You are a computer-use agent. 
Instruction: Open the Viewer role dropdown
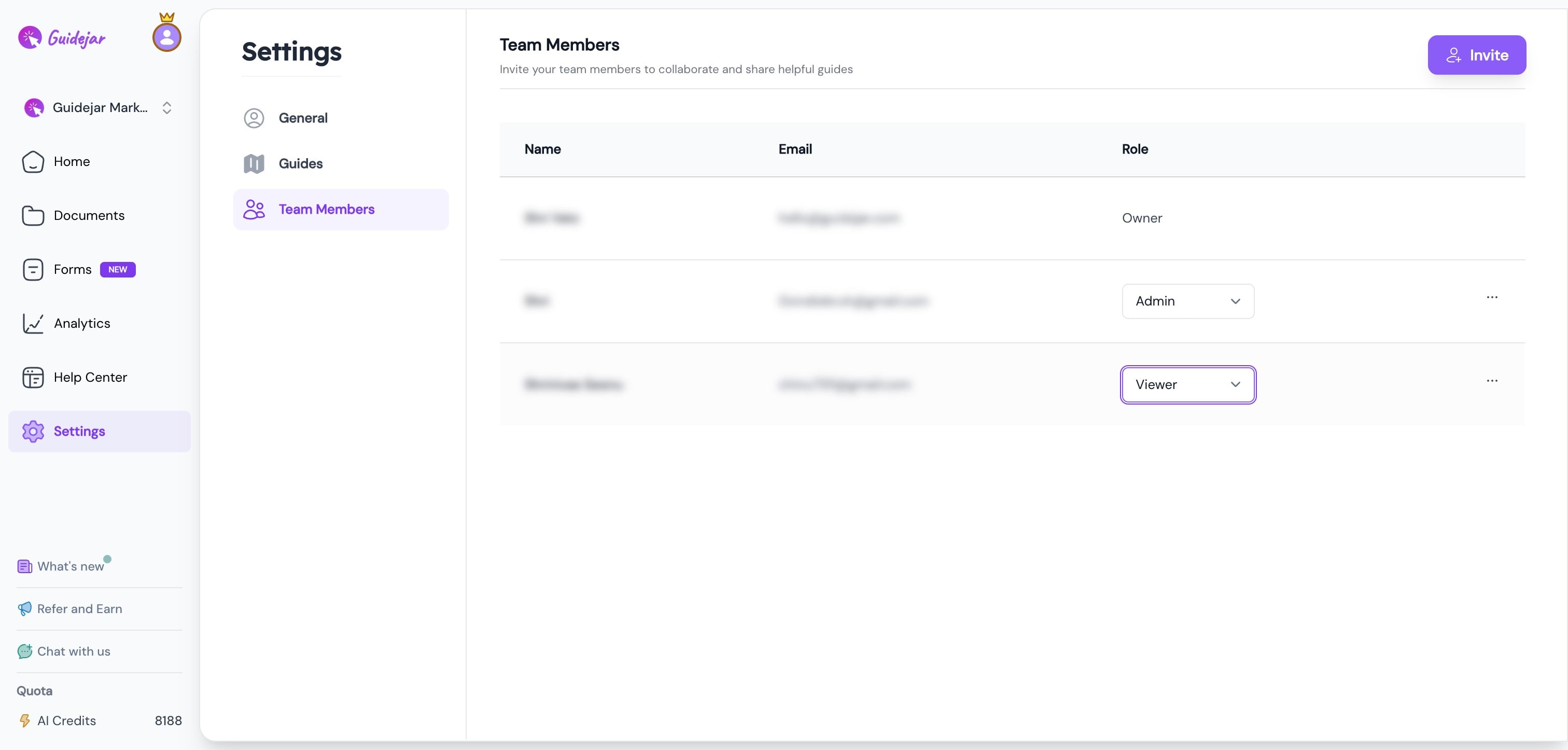(1187, 385)
